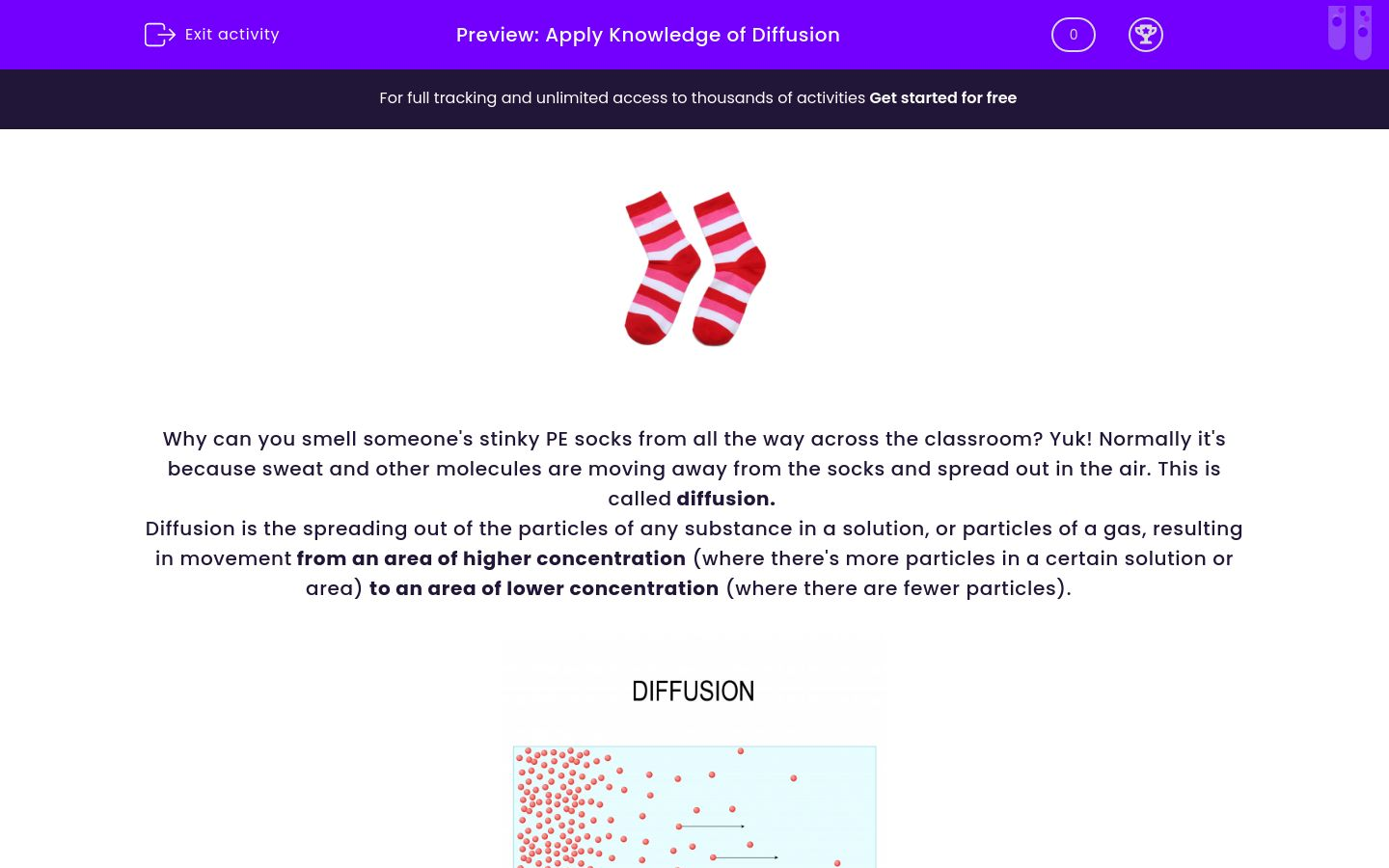Click the Exit activity door icon
The height and width of the screenshot is (868, 1389).
(x=160, y=35)
